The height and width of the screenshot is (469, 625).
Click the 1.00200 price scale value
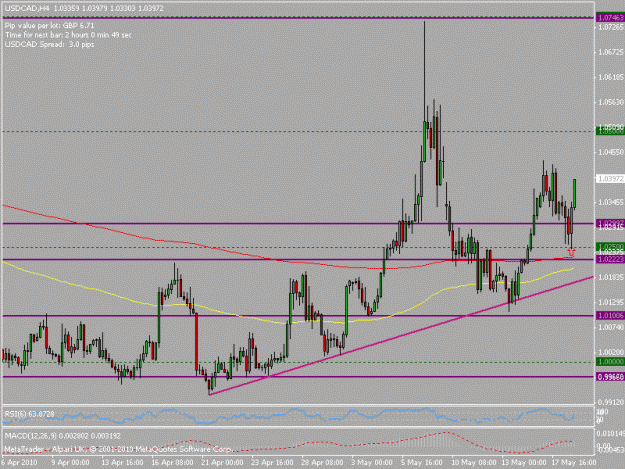pos(611,352)
